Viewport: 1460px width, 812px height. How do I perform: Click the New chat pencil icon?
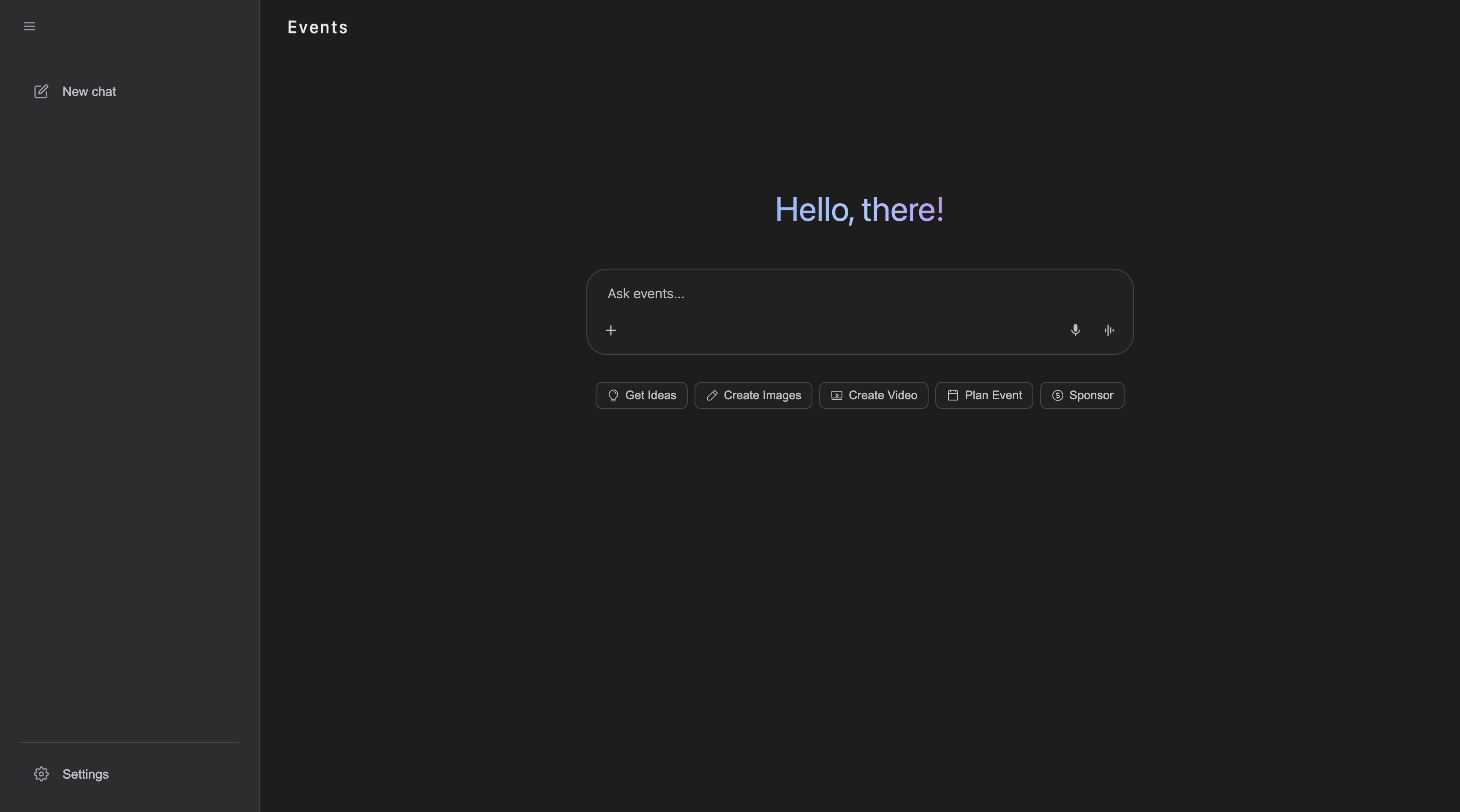coord(41,91)
